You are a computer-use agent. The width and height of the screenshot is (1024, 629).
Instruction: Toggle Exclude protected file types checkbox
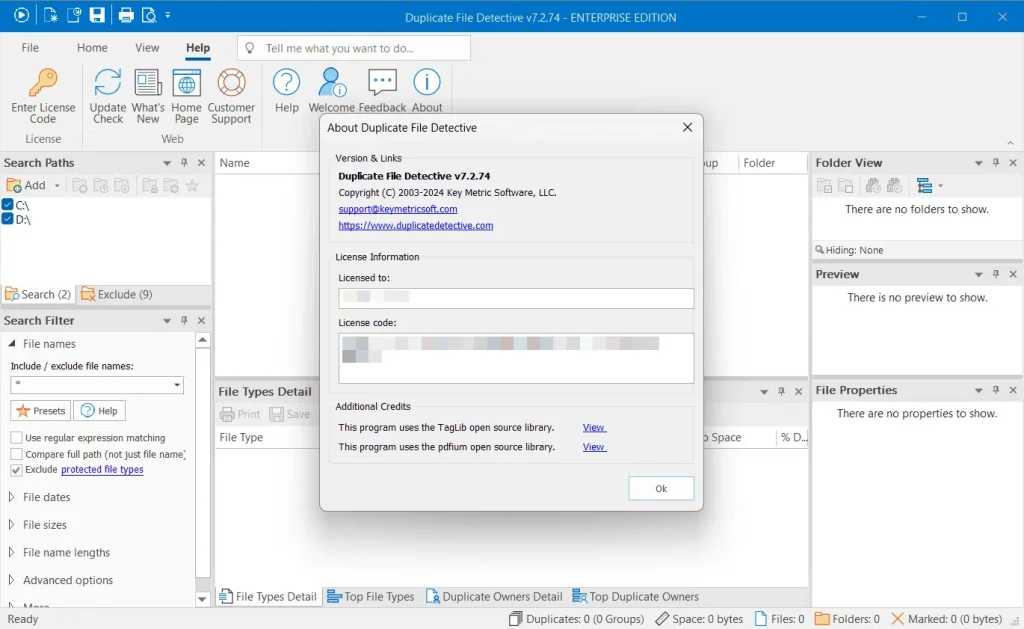pyautogui.click(x=16, y=470)
